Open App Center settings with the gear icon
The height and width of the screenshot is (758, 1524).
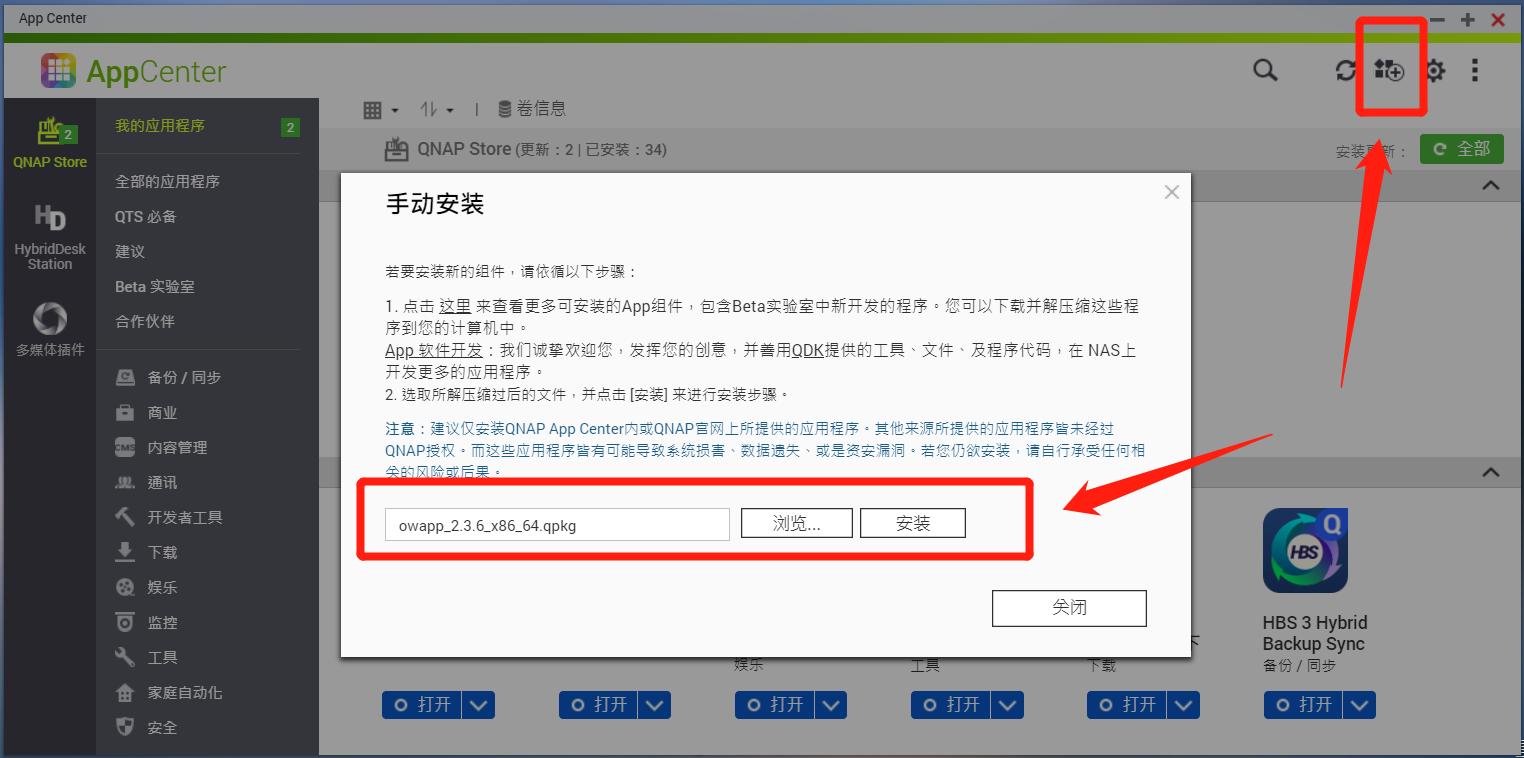[x=1434, y=70]
